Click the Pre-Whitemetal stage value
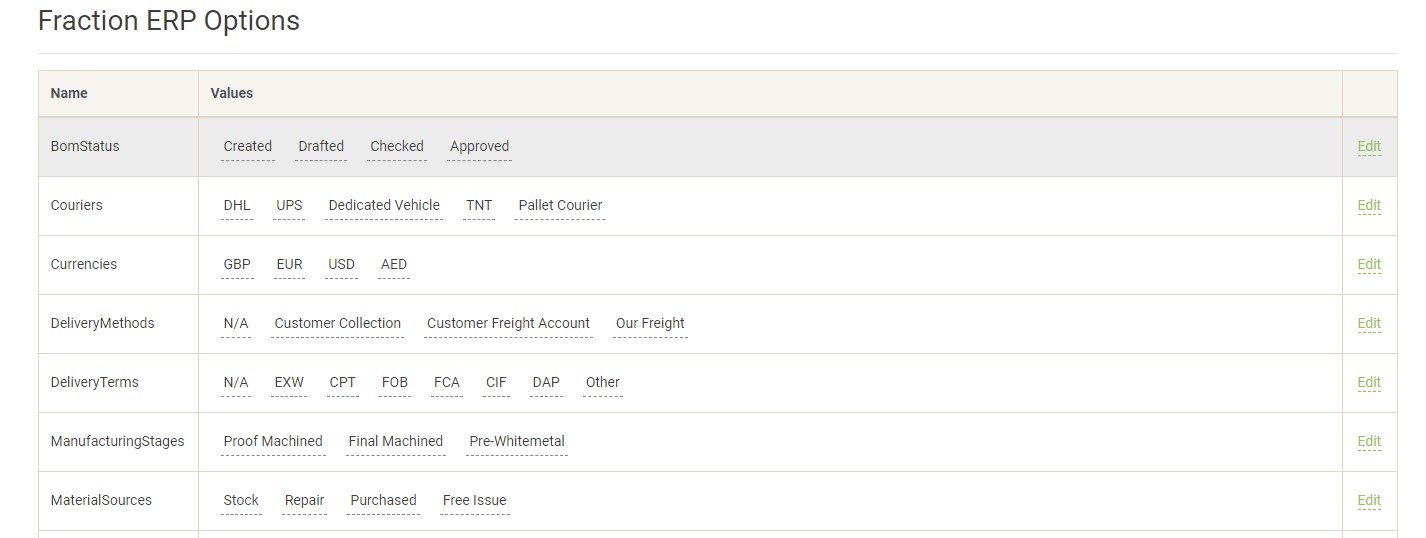This screenshot has width=1426, height=538. [517, 441]
